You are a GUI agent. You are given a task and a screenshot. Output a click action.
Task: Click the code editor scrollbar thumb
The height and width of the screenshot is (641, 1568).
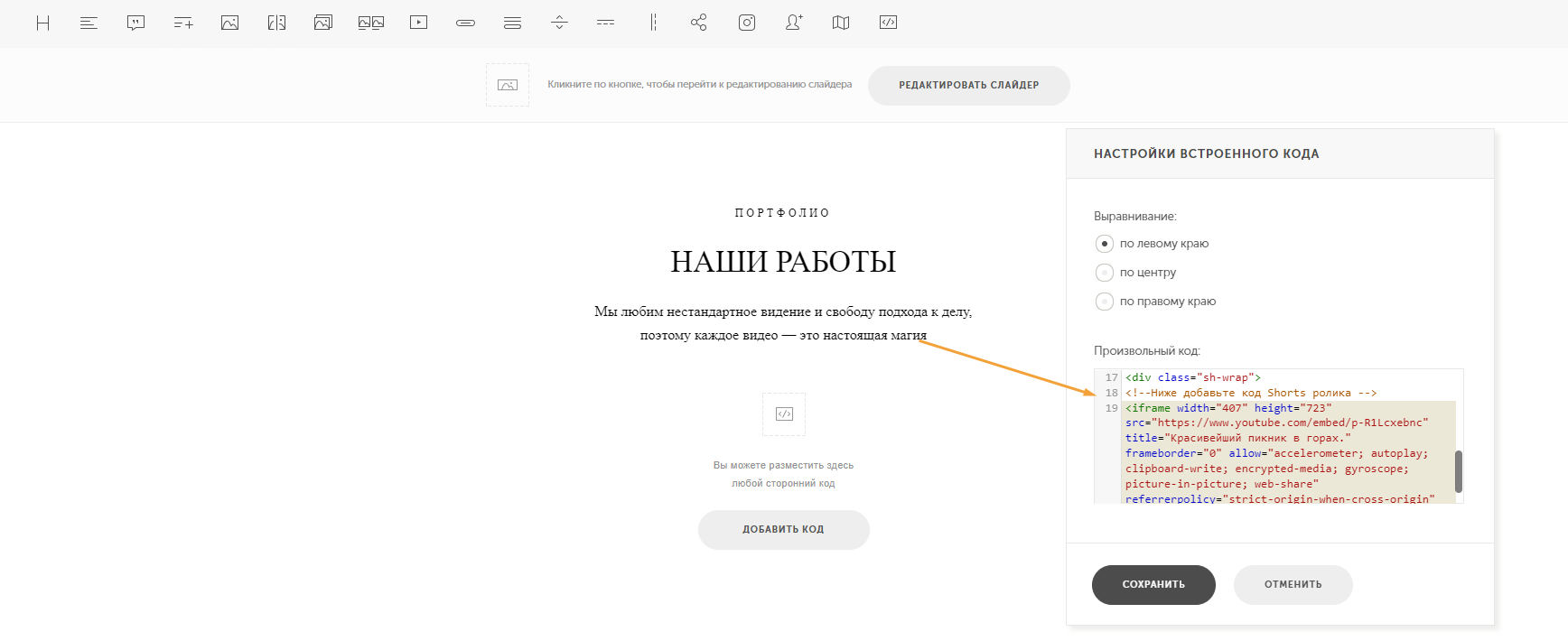click(x=1459, y=471)
